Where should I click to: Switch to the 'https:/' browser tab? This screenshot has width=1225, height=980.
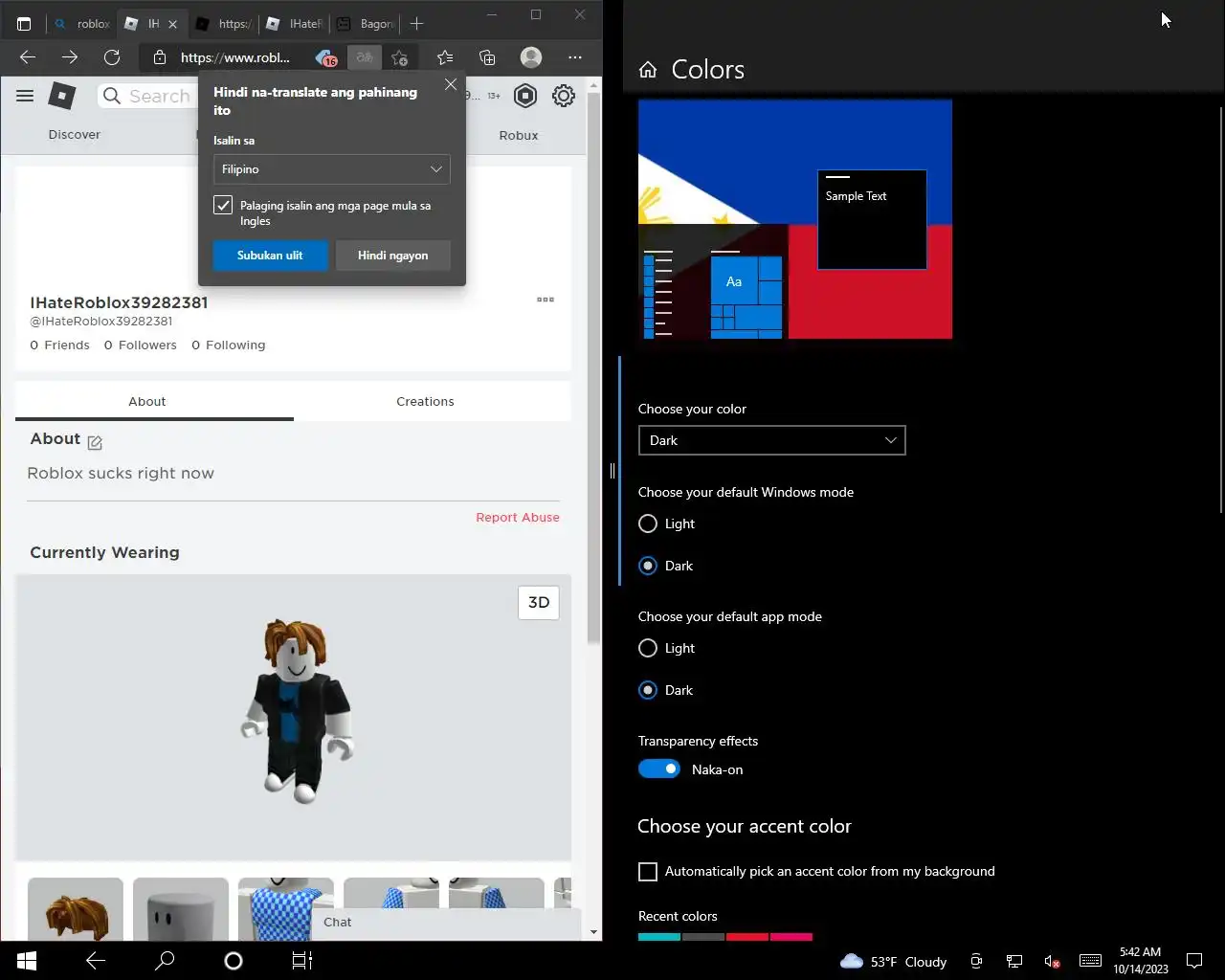(x=224, y=24)
